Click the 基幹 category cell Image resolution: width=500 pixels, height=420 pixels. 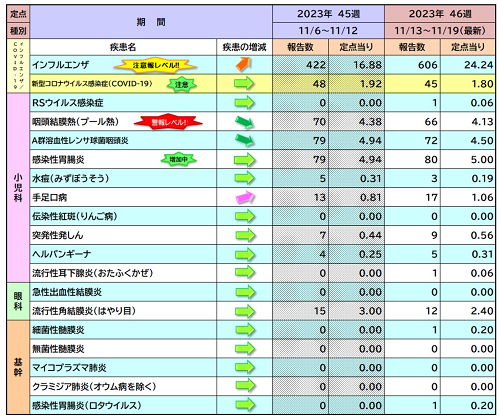click(18, 367)
